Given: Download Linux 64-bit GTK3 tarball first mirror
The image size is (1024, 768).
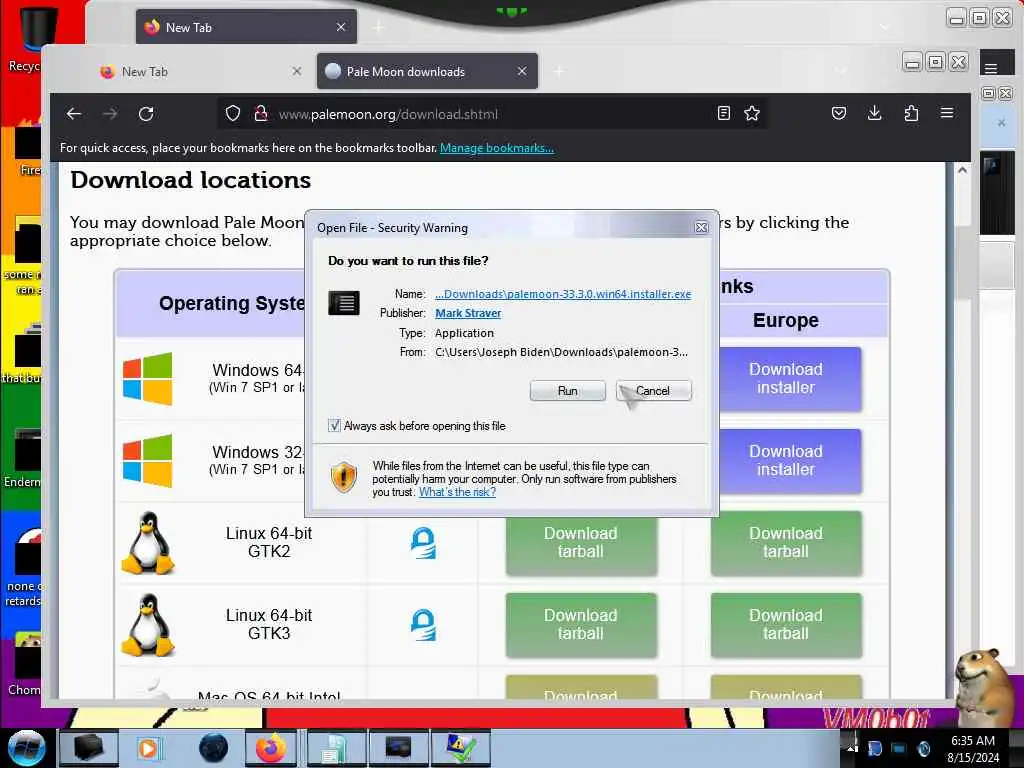Looking at the screenshot, I should [581, 624].
